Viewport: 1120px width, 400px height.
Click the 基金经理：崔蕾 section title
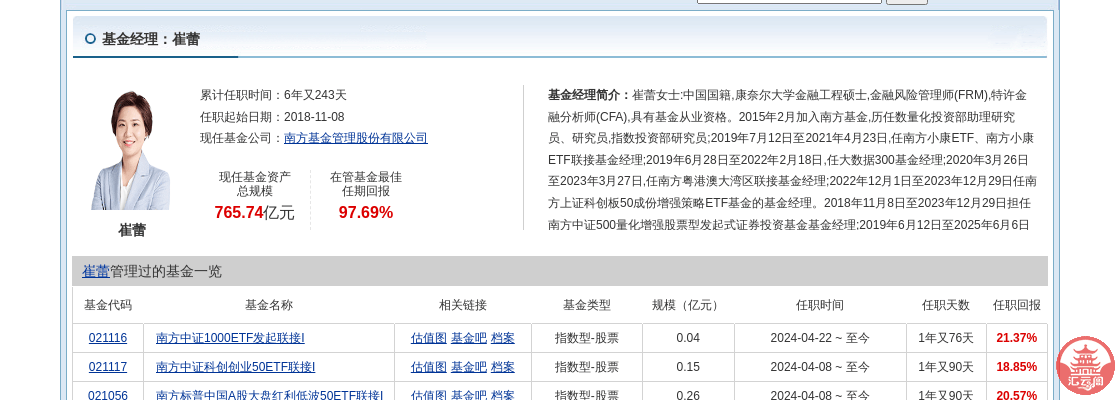tap(151, 39)
